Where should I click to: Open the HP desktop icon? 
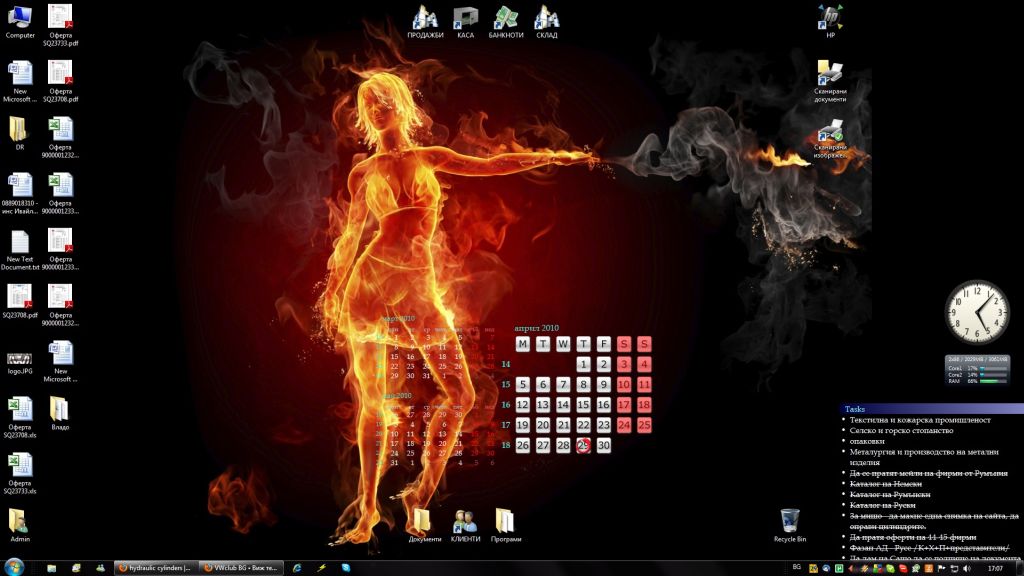830,17
